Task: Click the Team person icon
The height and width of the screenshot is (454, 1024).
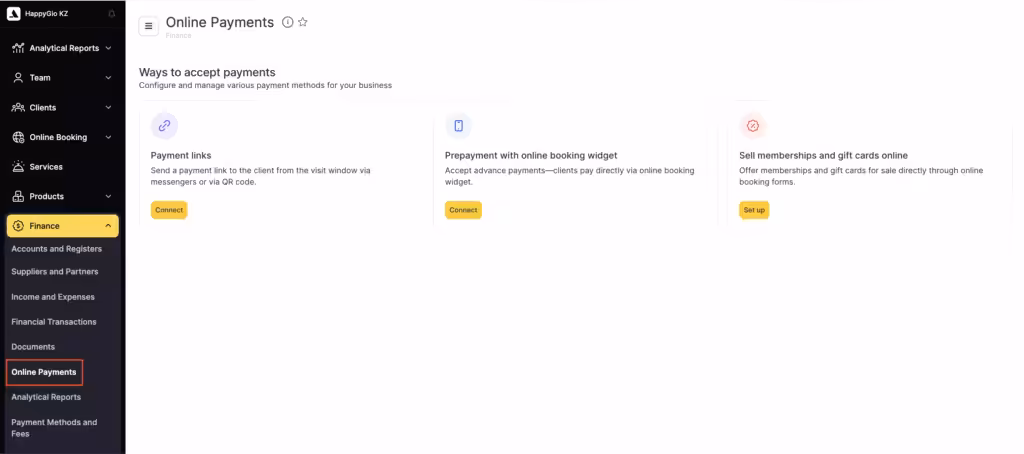Action: click(x=18, y=78)
